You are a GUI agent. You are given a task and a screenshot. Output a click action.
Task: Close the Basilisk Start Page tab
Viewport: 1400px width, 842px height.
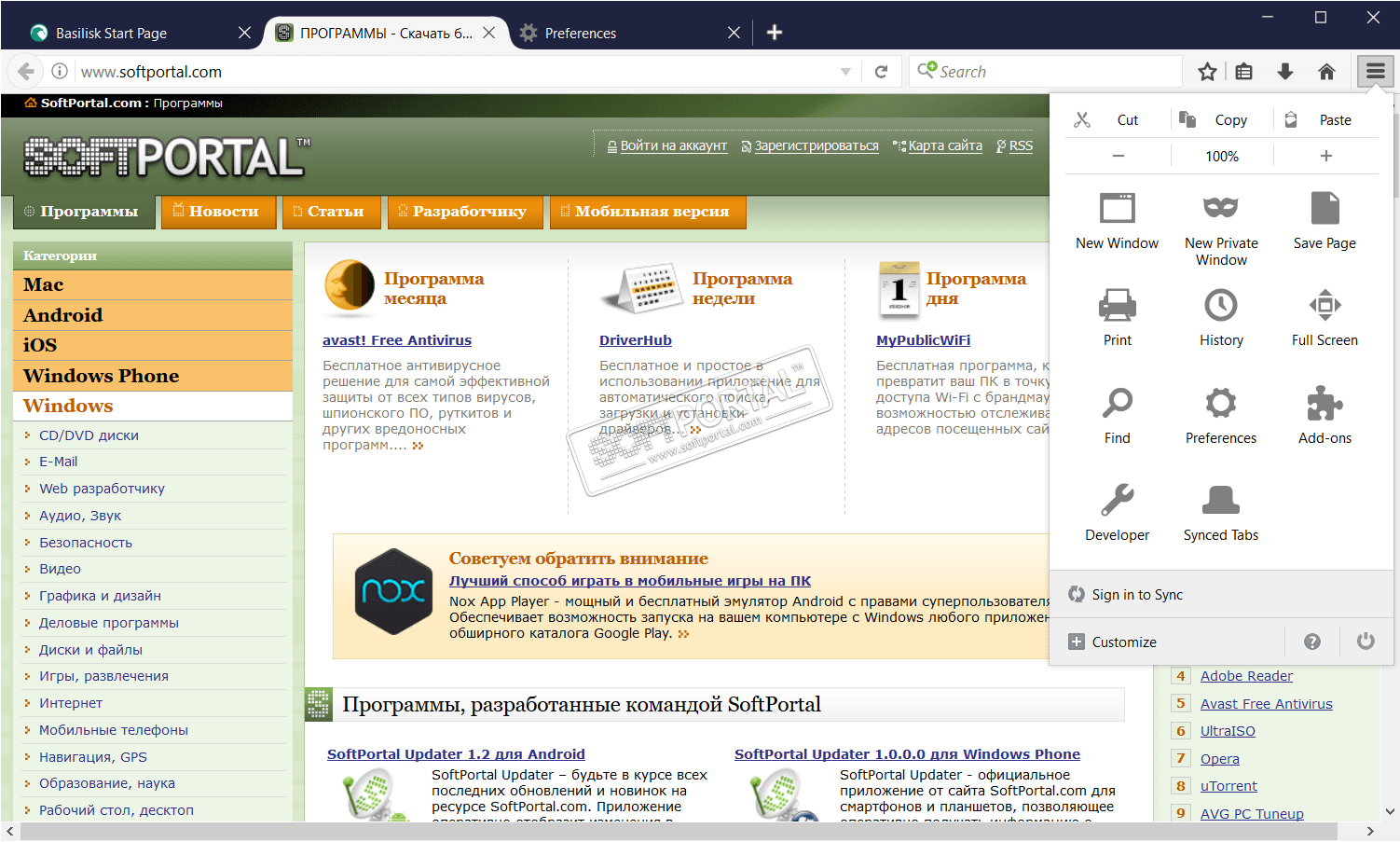point(244,33)
